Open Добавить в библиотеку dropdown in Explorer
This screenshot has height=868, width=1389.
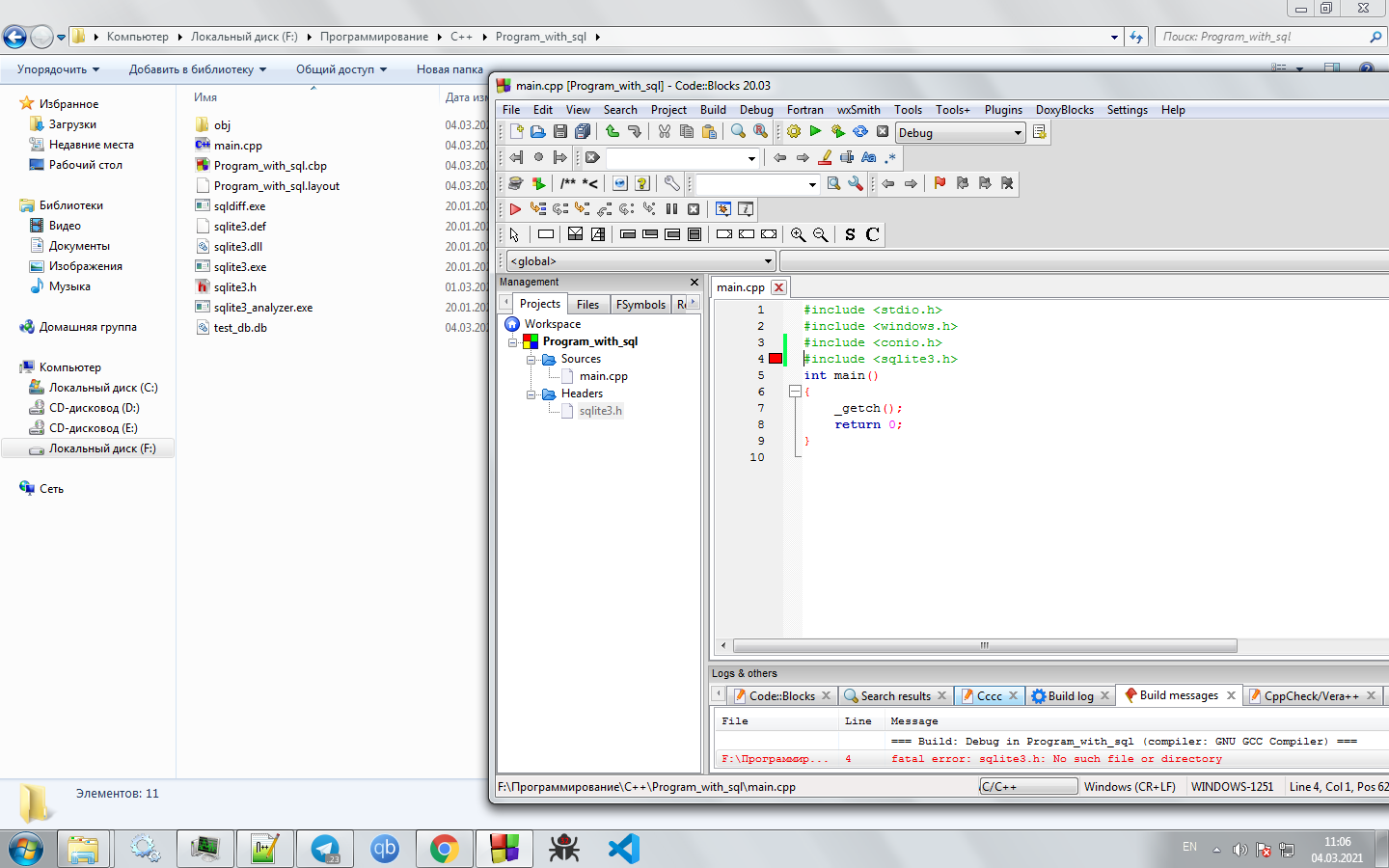coord(198,69)
